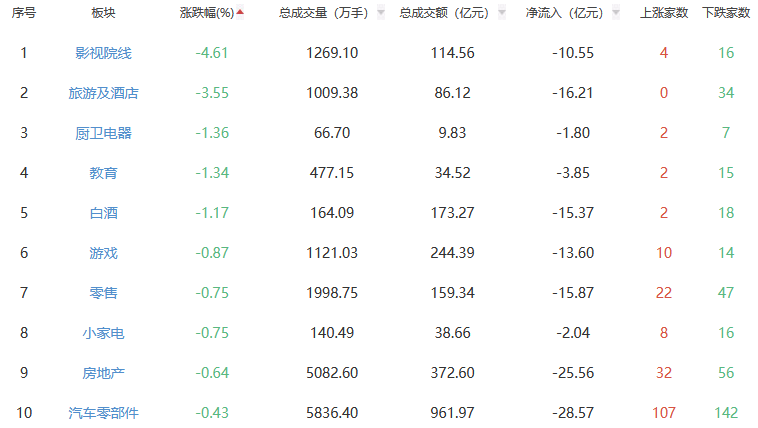Open the 白酒 sector link
Viewport: 758px width, 428px height.
tap(103, 213)
